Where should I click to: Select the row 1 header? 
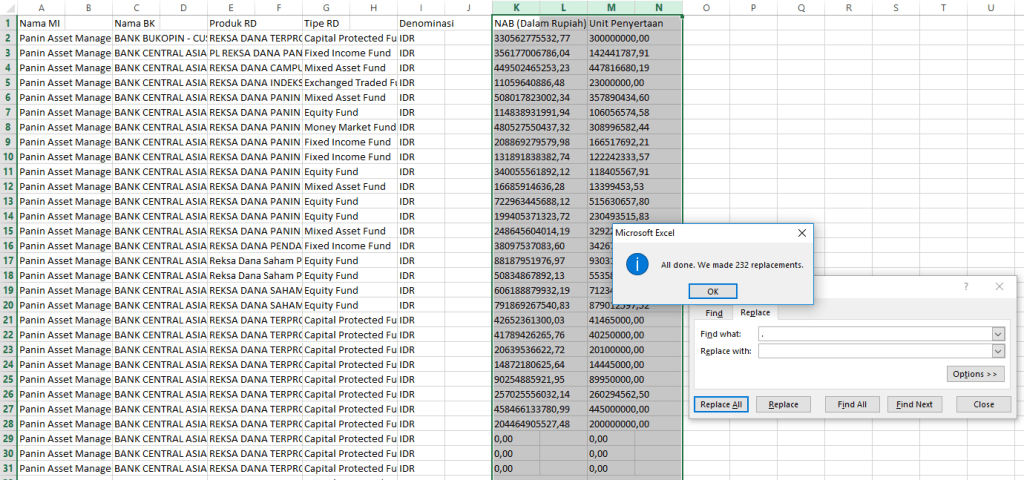click(8, 22)
